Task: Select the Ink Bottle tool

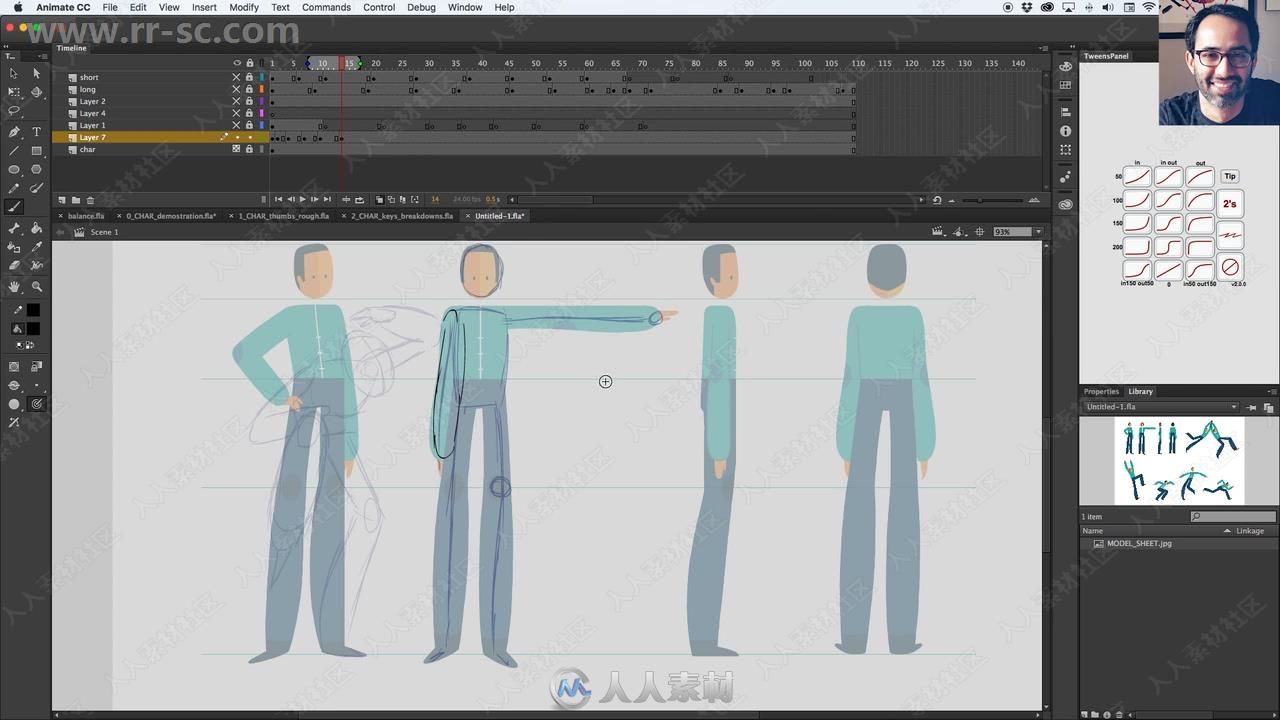Action: [x=13, y=247]
